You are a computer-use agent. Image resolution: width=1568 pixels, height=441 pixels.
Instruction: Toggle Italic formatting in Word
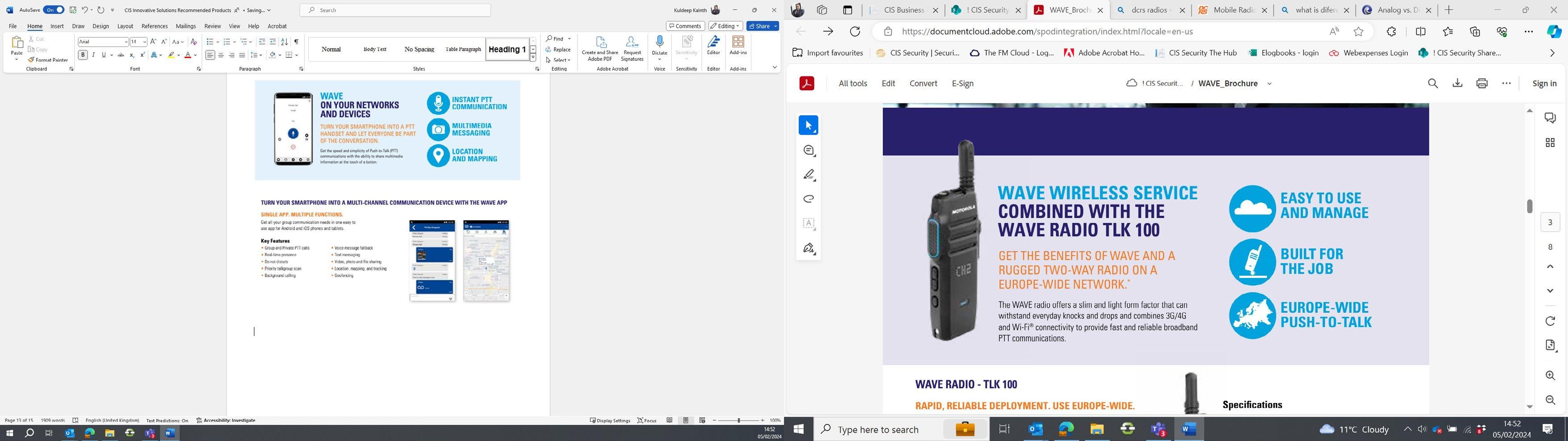click(x=93, y=55)
